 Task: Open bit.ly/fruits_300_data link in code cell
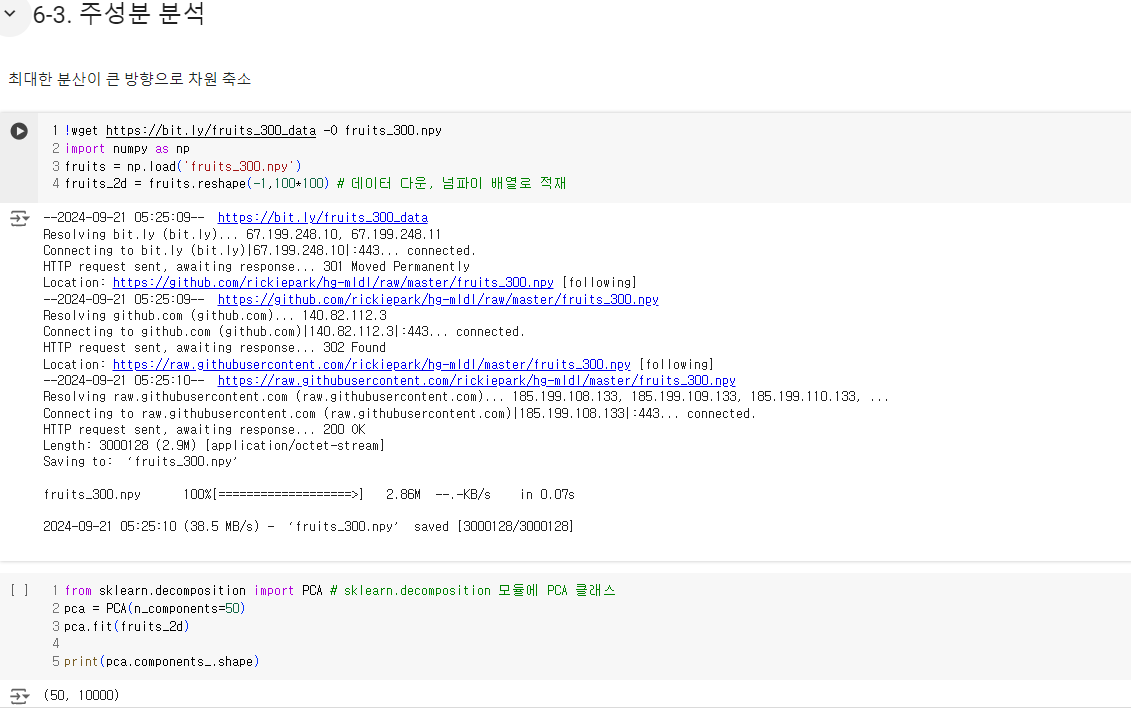click(211, 131)
